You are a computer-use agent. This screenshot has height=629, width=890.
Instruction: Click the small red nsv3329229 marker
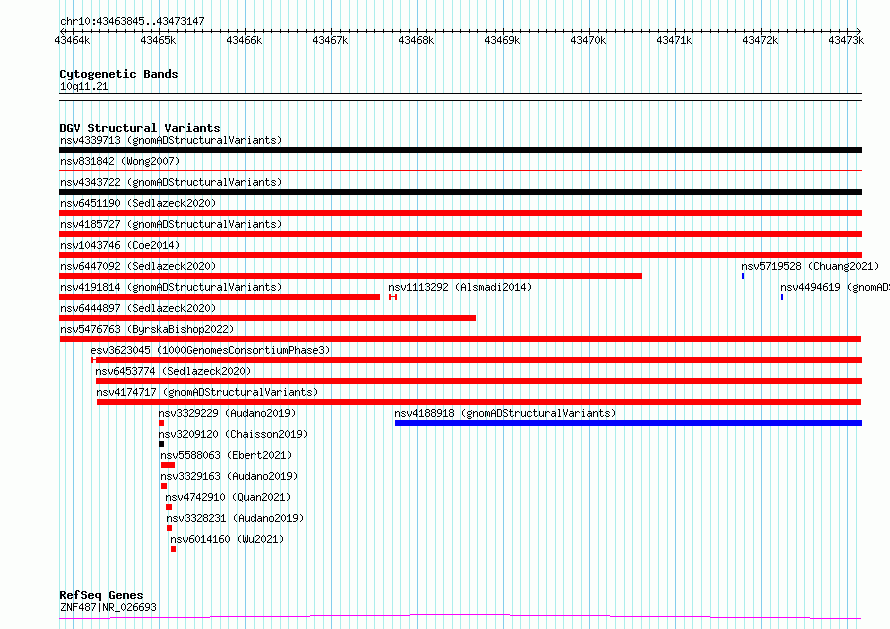coord(162,423)
